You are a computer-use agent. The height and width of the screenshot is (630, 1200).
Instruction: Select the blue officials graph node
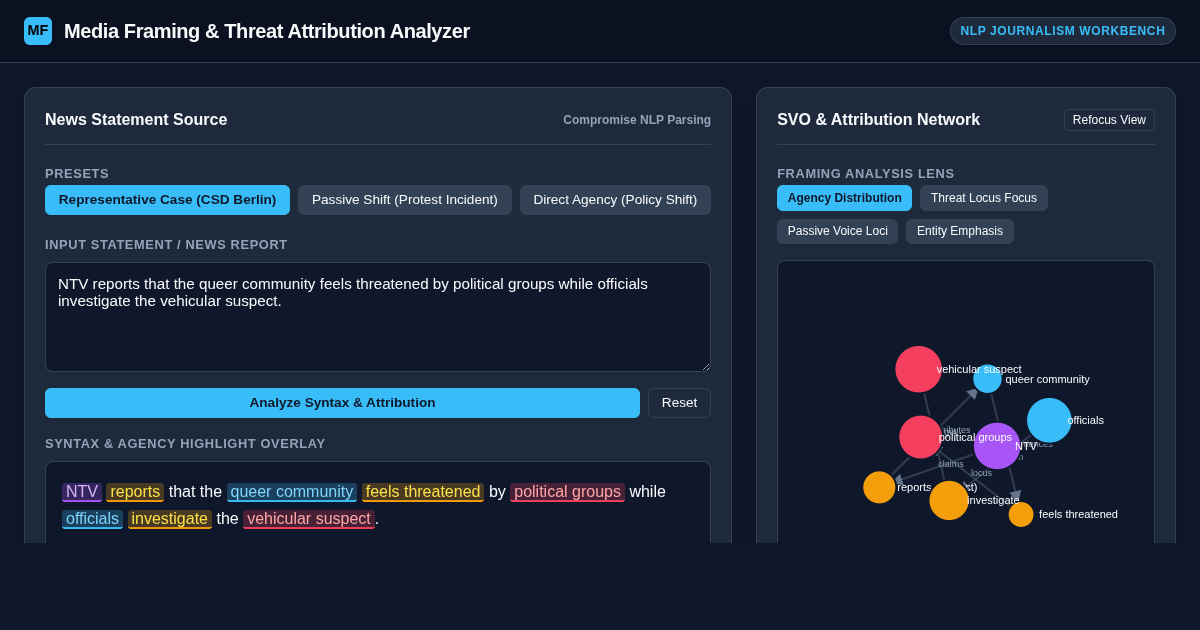[1049, 420]
